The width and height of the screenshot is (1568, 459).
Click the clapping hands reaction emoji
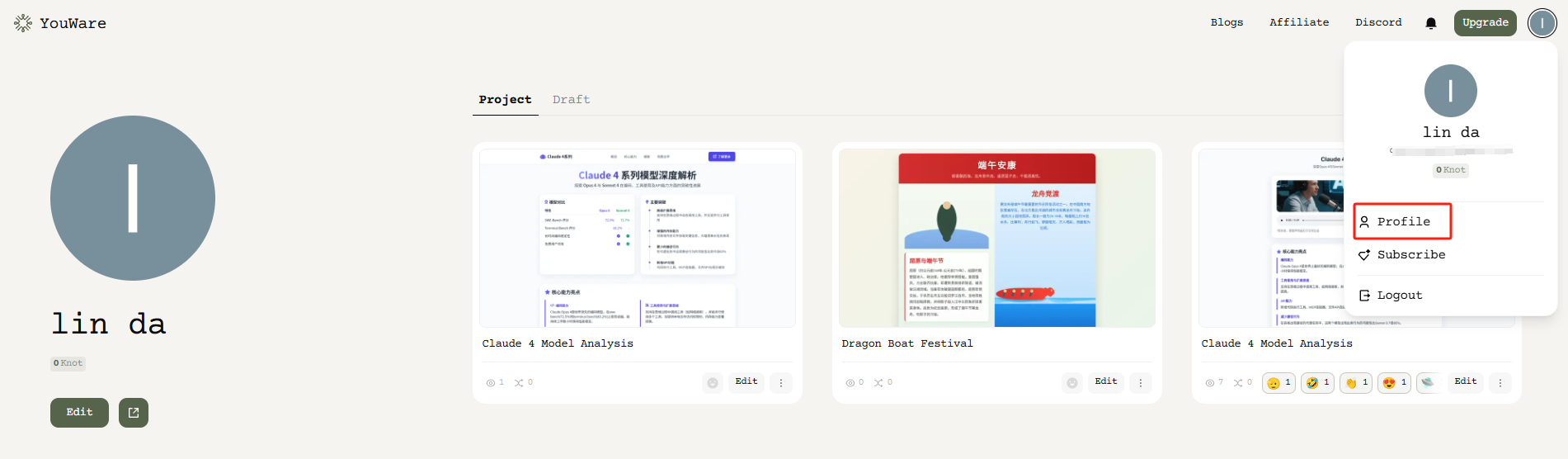[x=1356, y=383]
